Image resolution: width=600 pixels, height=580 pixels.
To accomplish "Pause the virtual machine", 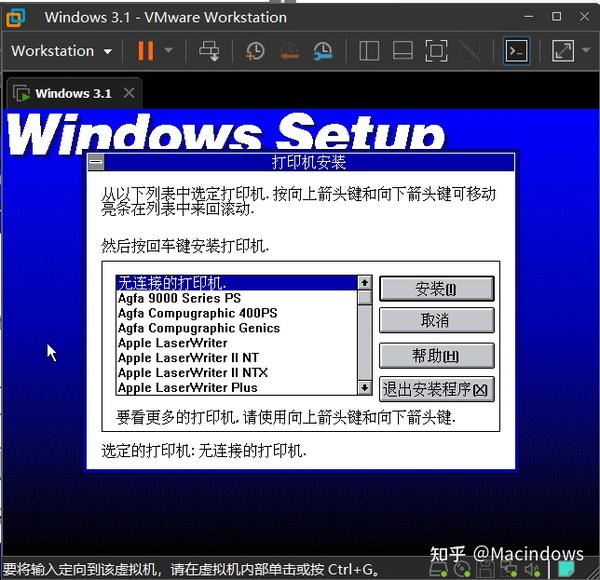I will point(145,51).
